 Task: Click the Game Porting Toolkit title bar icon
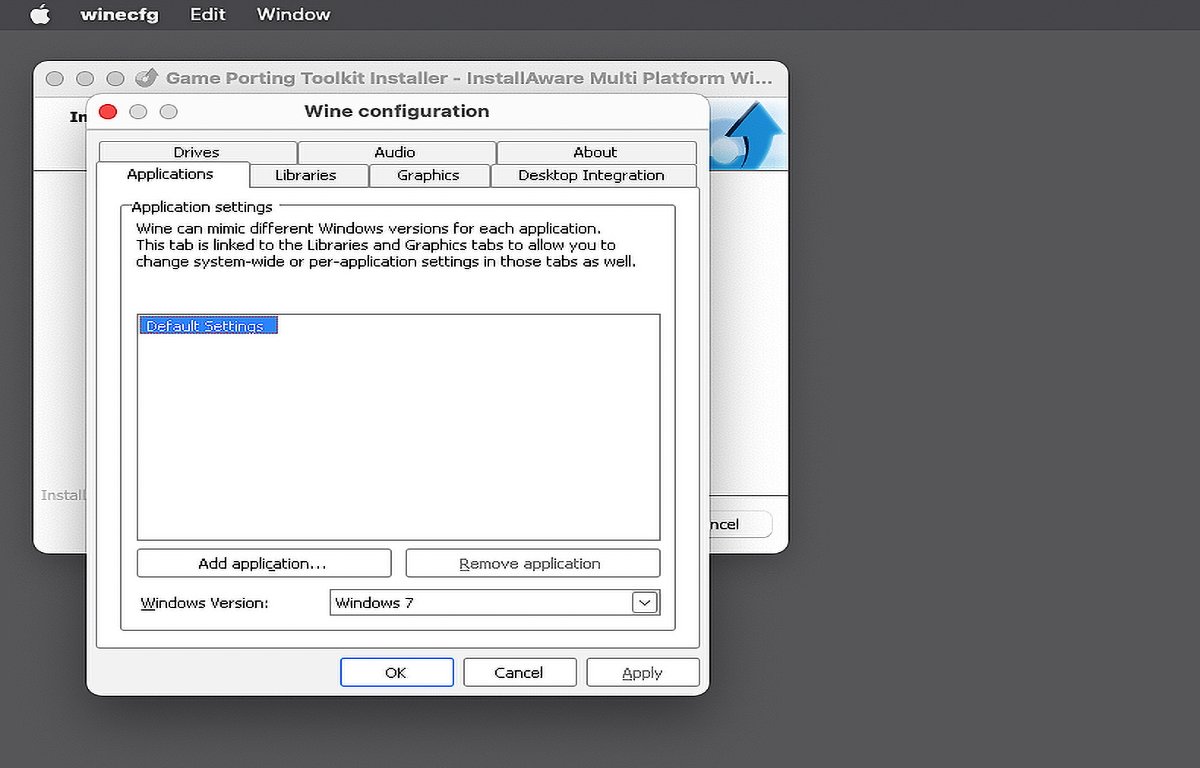146,78
